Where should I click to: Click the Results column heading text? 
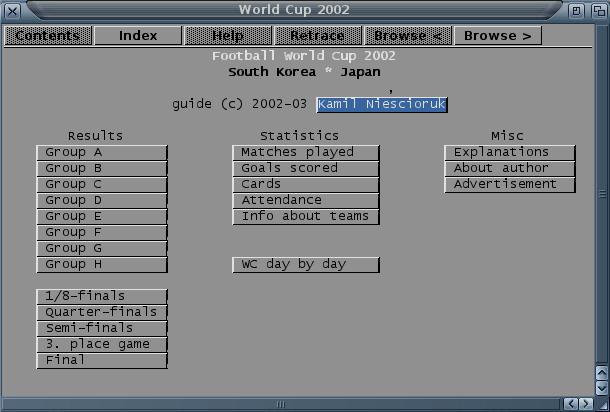tap(95, 136)
